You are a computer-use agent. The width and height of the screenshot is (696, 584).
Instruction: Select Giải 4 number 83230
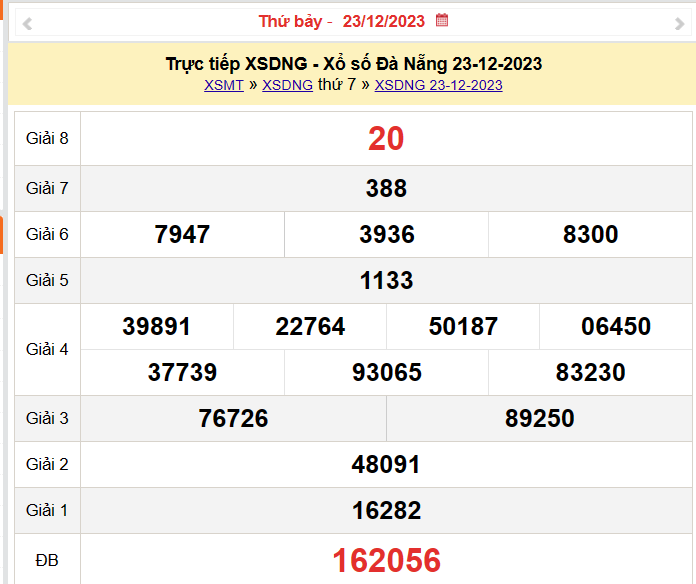590,372
